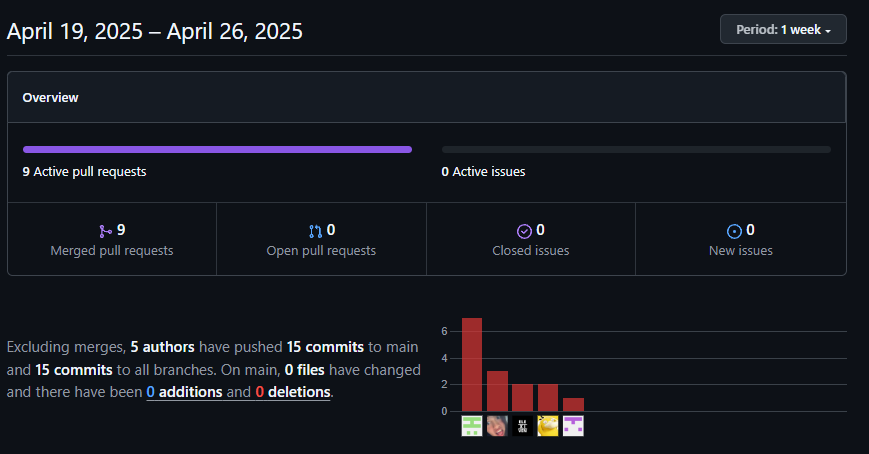Open the green pixel avatar contributor
Image resolution: width=869 pixels, height=454 pixels.
point(472,426)
